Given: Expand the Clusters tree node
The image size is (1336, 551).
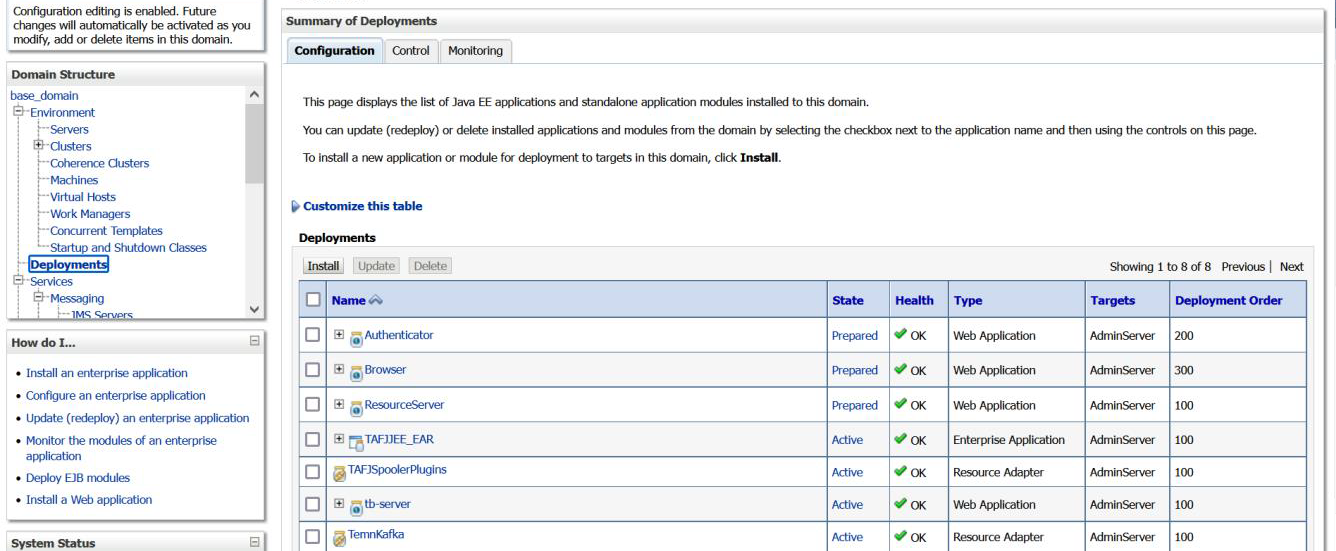Looking at the screenshot, I should tap(41, 146).
